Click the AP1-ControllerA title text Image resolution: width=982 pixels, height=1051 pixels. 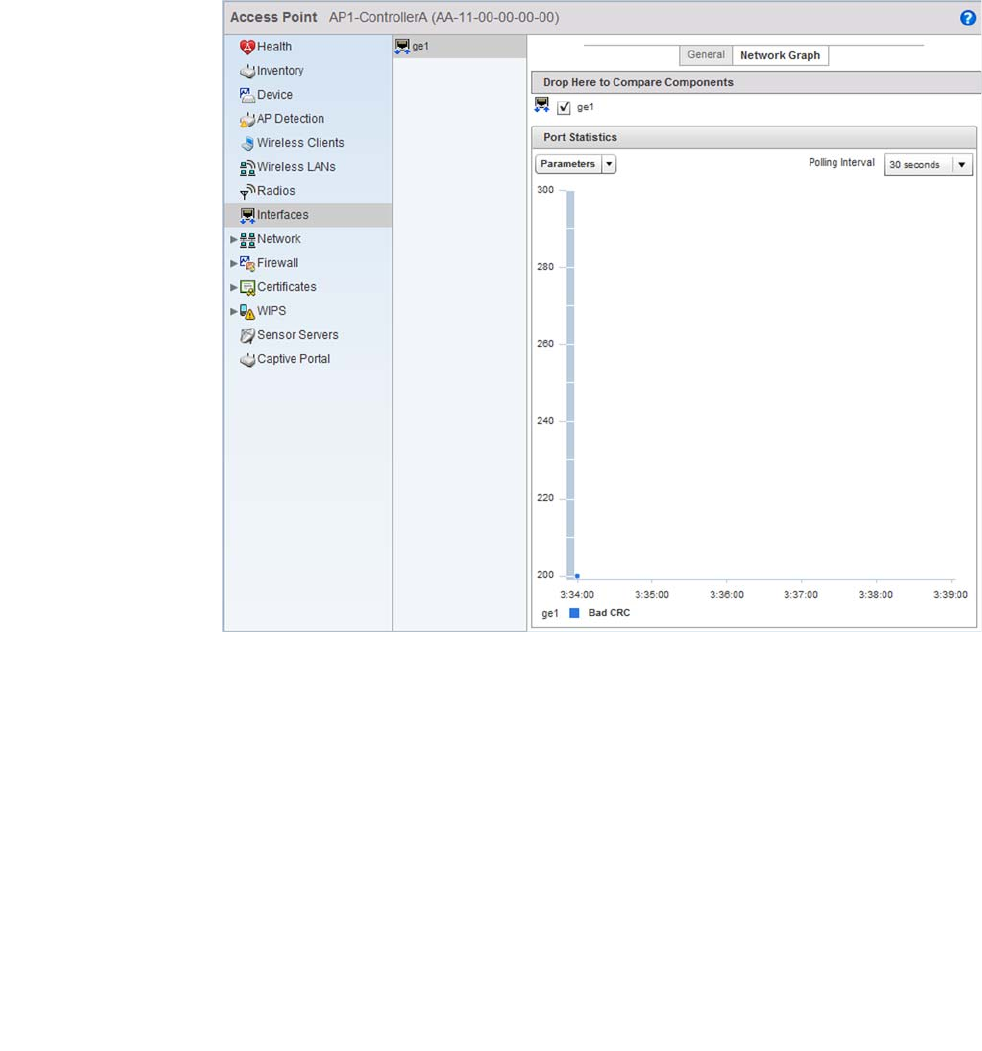[x=444, y=17]
